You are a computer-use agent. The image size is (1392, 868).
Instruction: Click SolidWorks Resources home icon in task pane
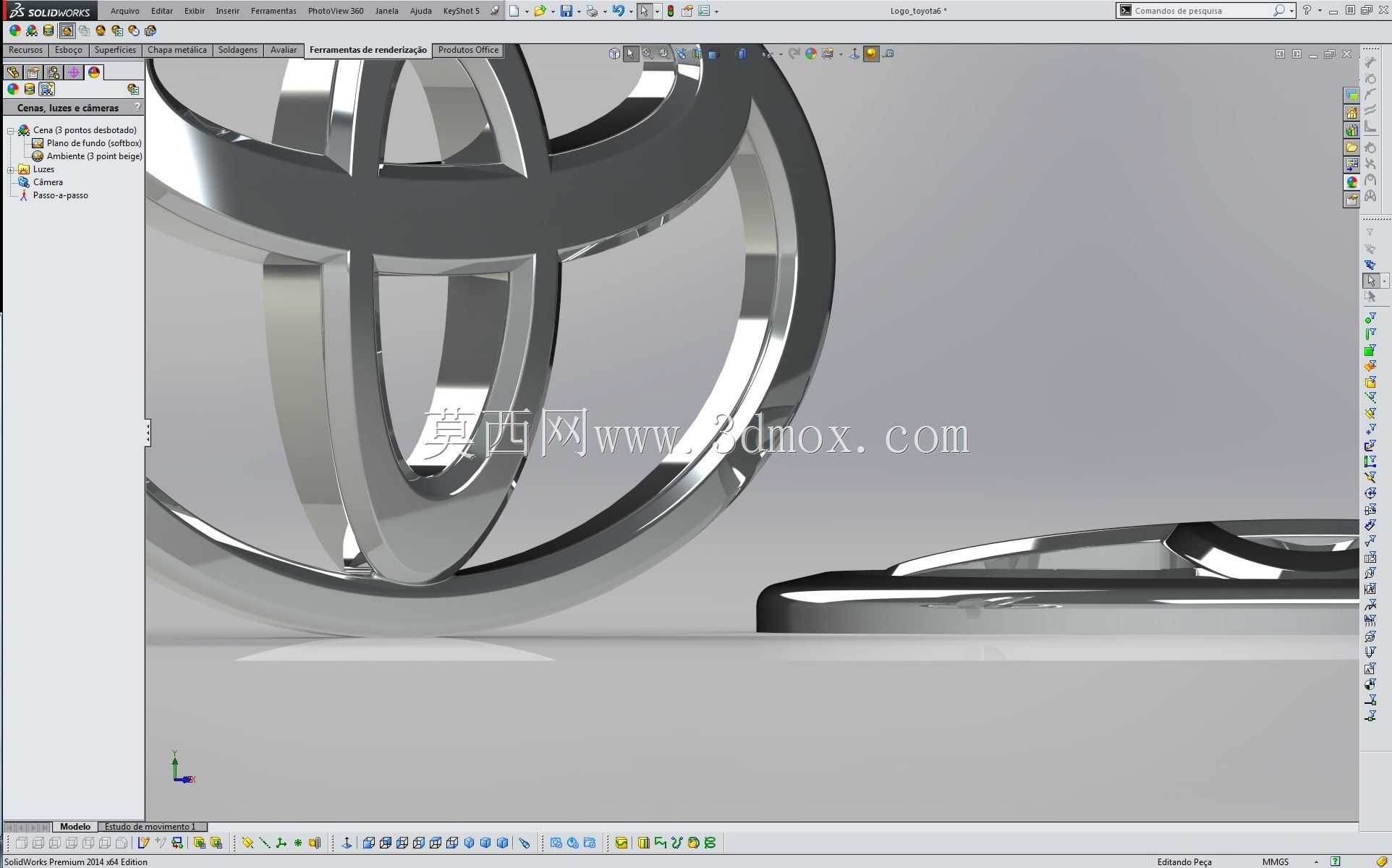click(1351, 113)
